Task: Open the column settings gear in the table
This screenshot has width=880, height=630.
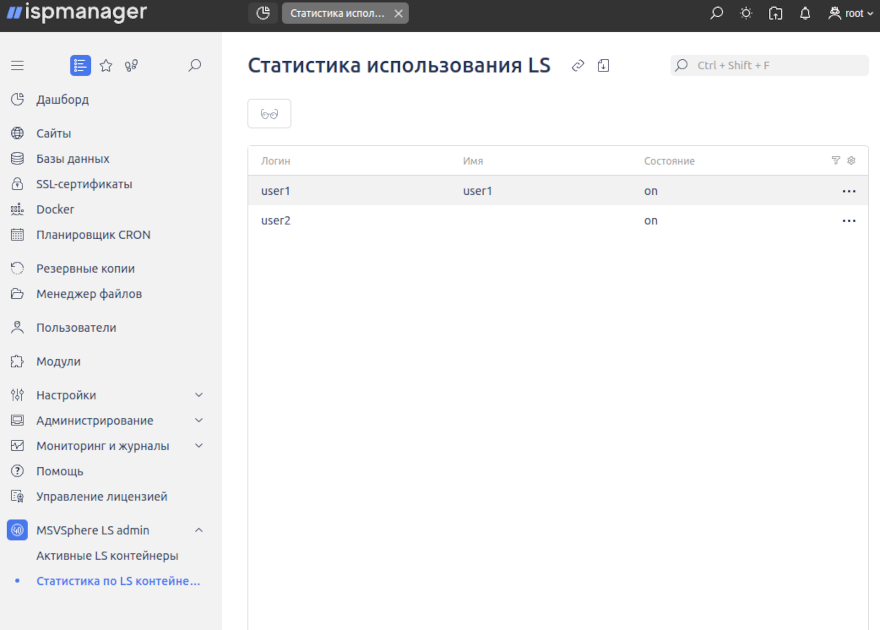Action: click(x=851, y=160)
